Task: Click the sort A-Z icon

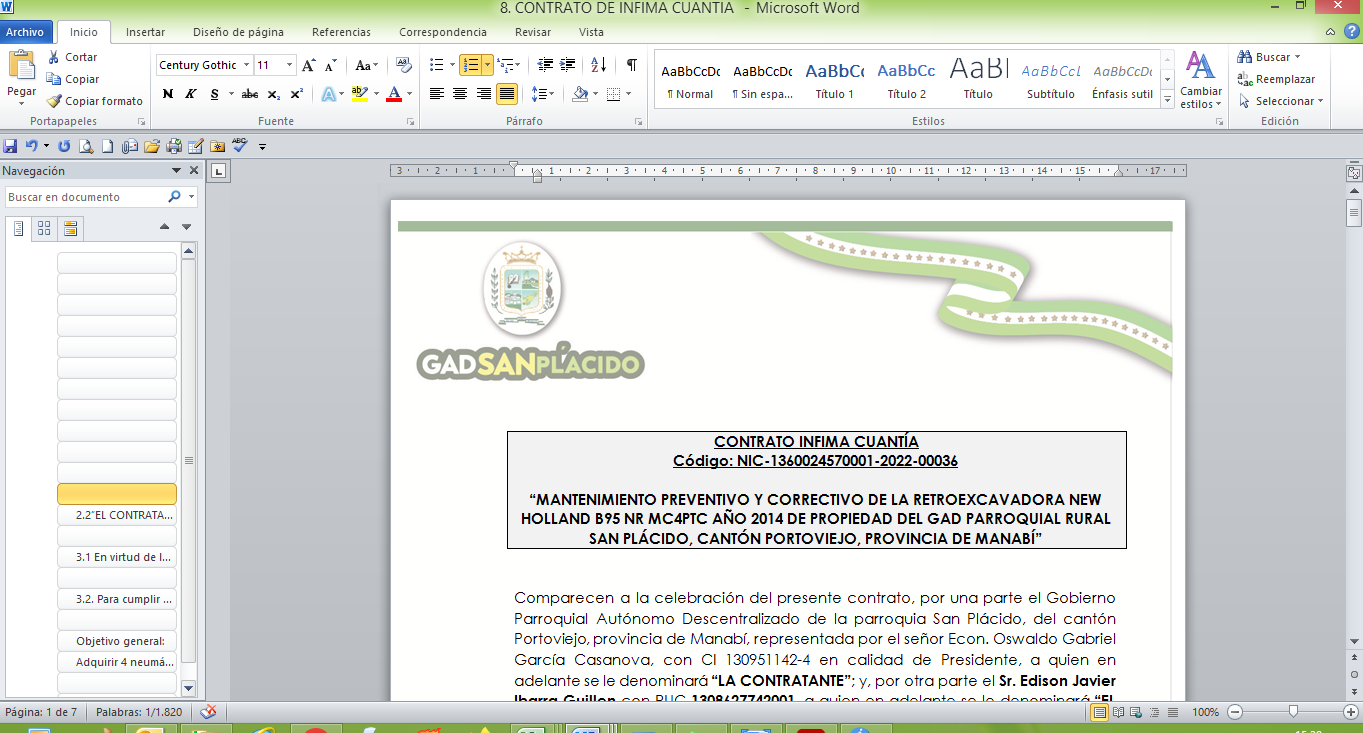Action: (598, 65)
